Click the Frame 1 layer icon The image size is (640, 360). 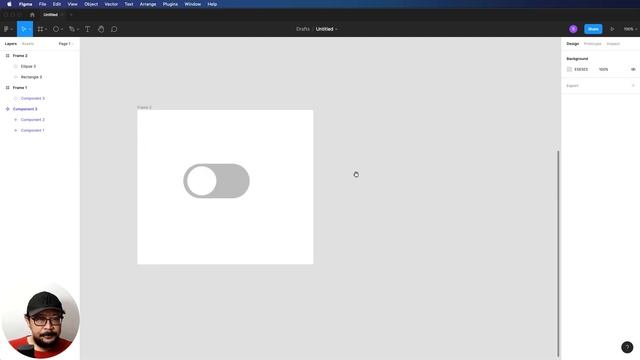(7, 87)
